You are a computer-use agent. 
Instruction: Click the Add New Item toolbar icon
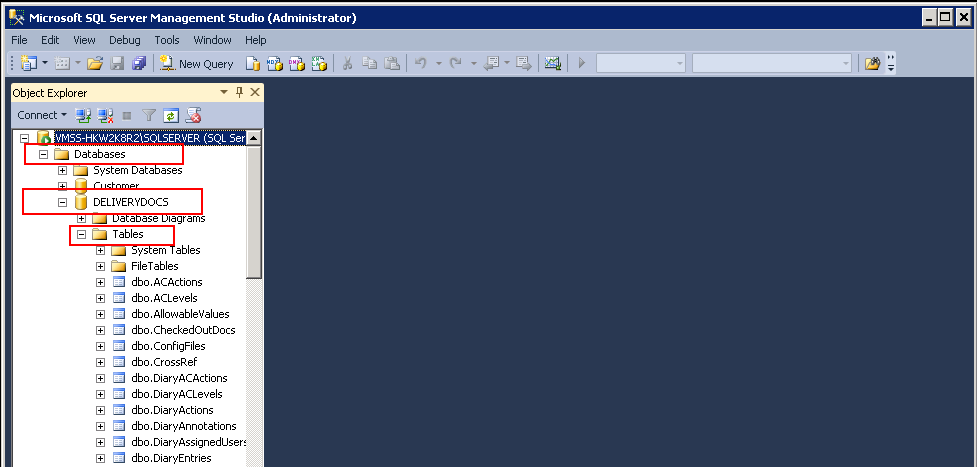62,63
